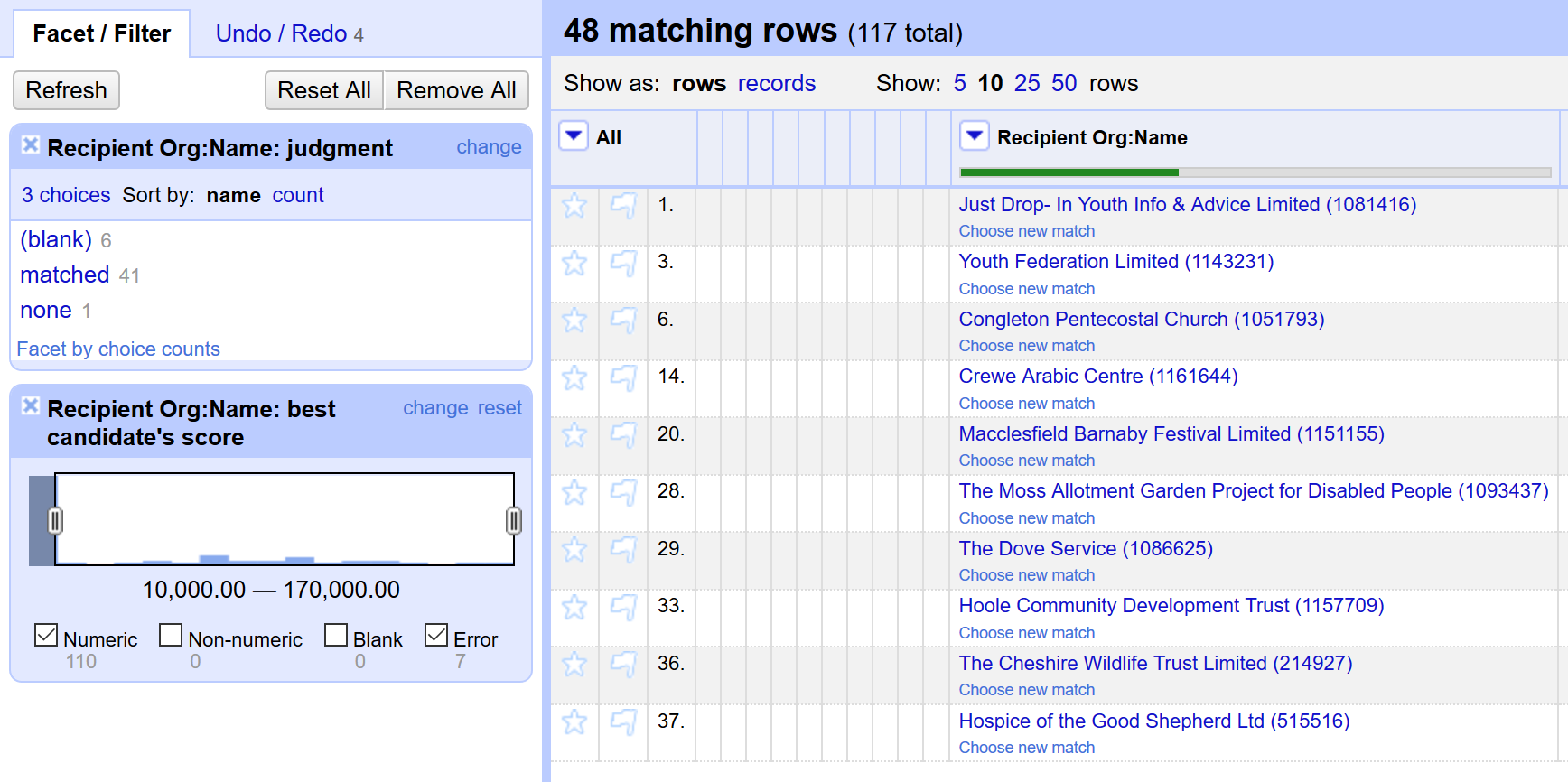Show 50 rows per page
The height and width of the screenshot is (782, 1568).
[1064, 83]
